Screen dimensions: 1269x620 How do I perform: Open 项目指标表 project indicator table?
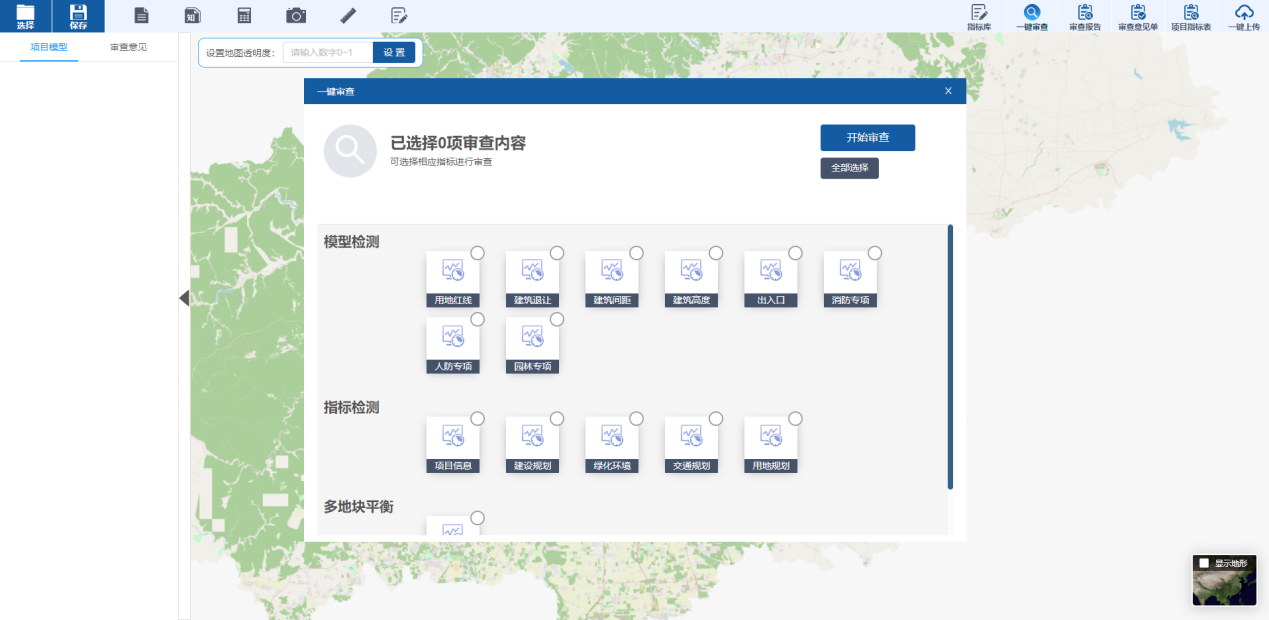click(1191, 17)
